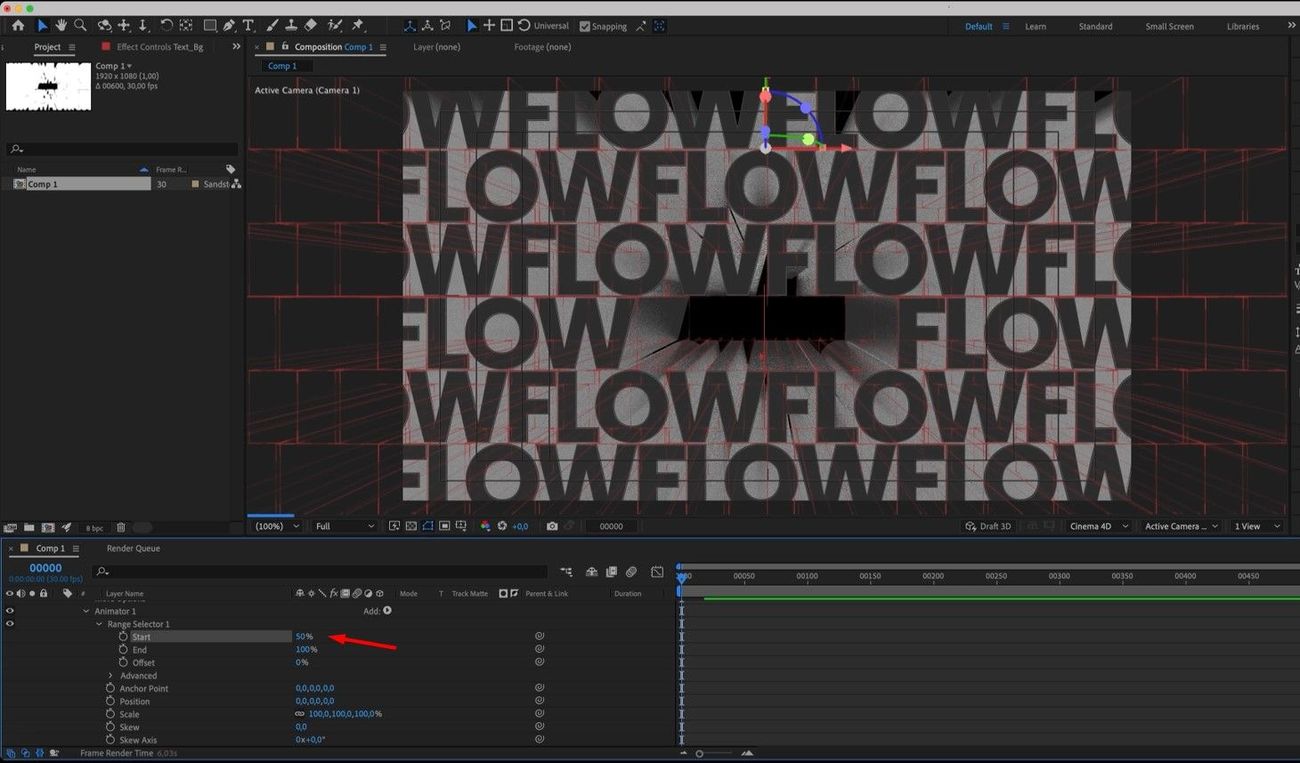The height and width of the screenshot is (763, 1300).
Task: Choose the Pen tool in the toolbar
Action: [230, 25]
